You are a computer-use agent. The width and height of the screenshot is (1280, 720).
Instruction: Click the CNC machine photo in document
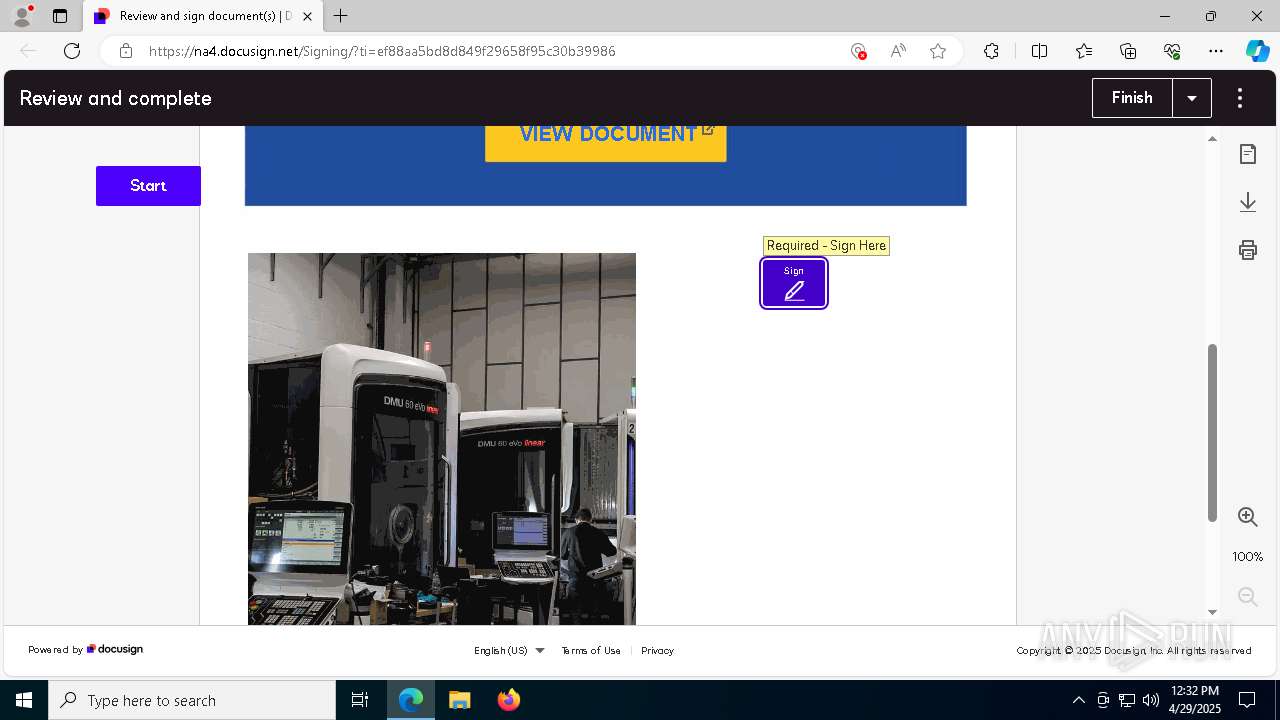(442, 439)
